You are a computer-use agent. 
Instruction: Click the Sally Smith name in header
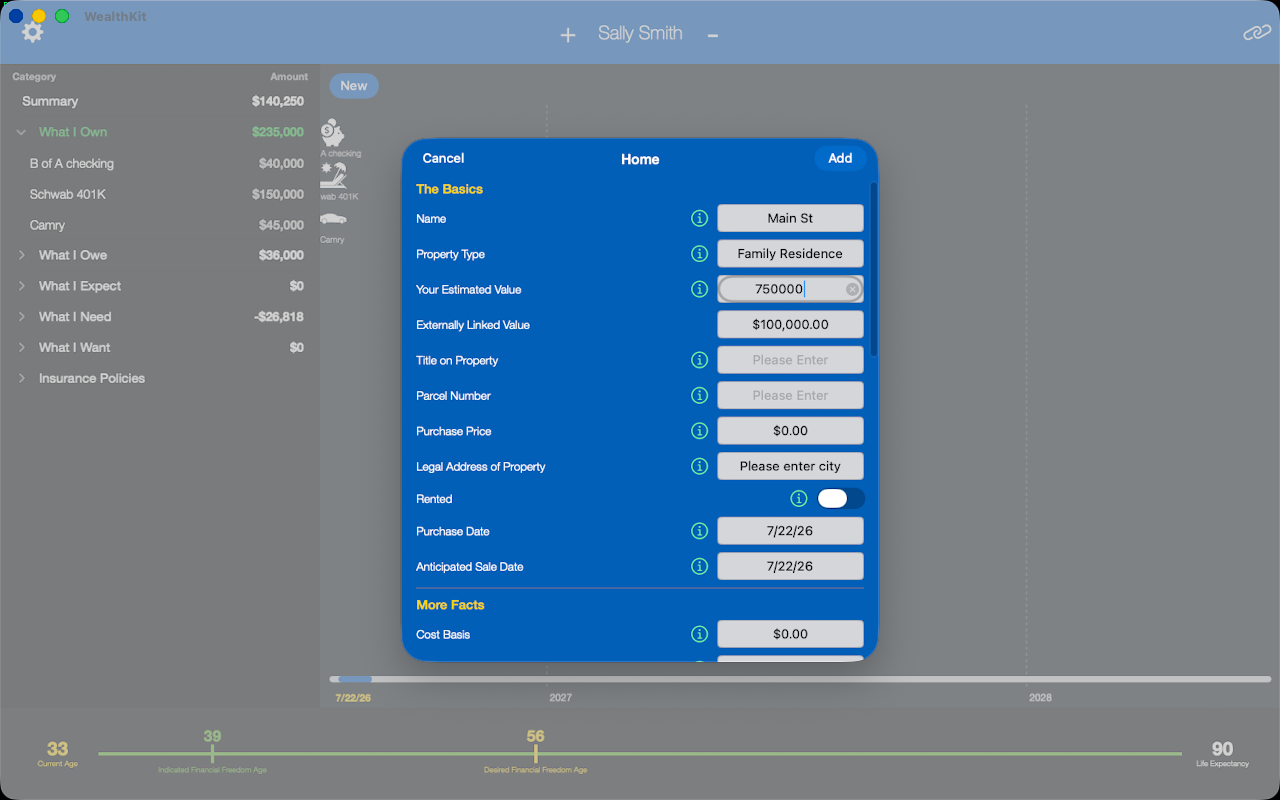pyautogui.click(x=640, y=33)
